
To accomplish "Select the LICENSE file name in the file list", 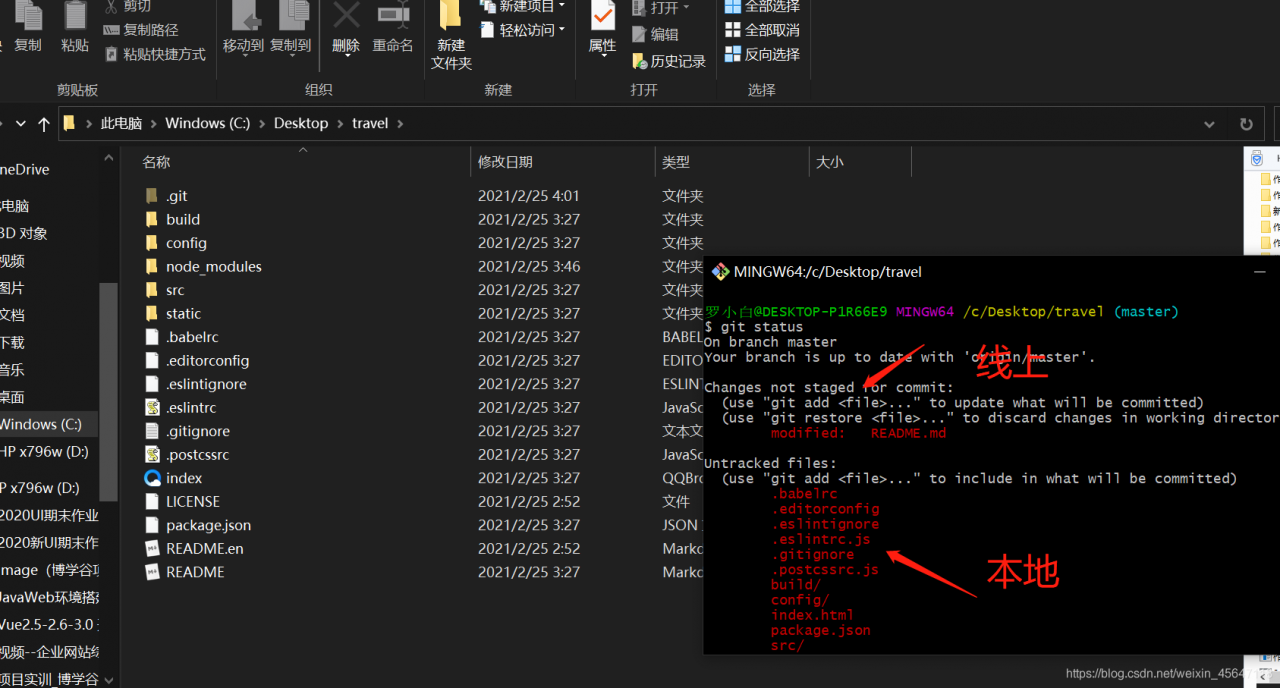I will tap(193, 502).
